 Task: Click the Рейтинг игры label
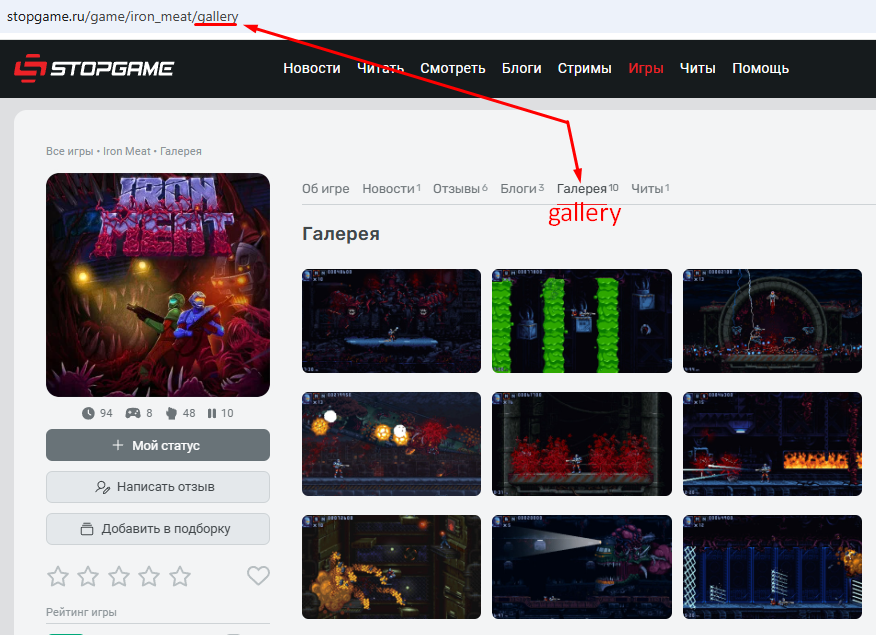pos(81,612)
